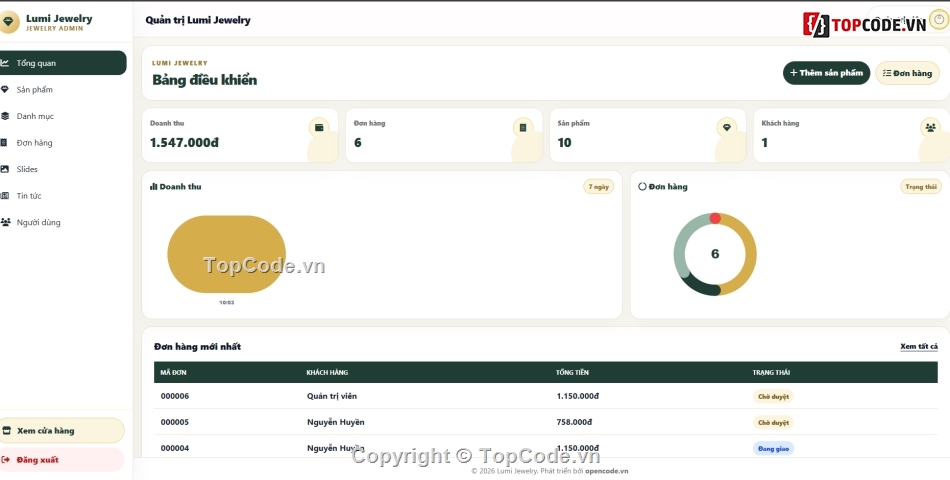Screen dimensions: 950x480
Task: Click order code 000004
Action: (174, 448)
